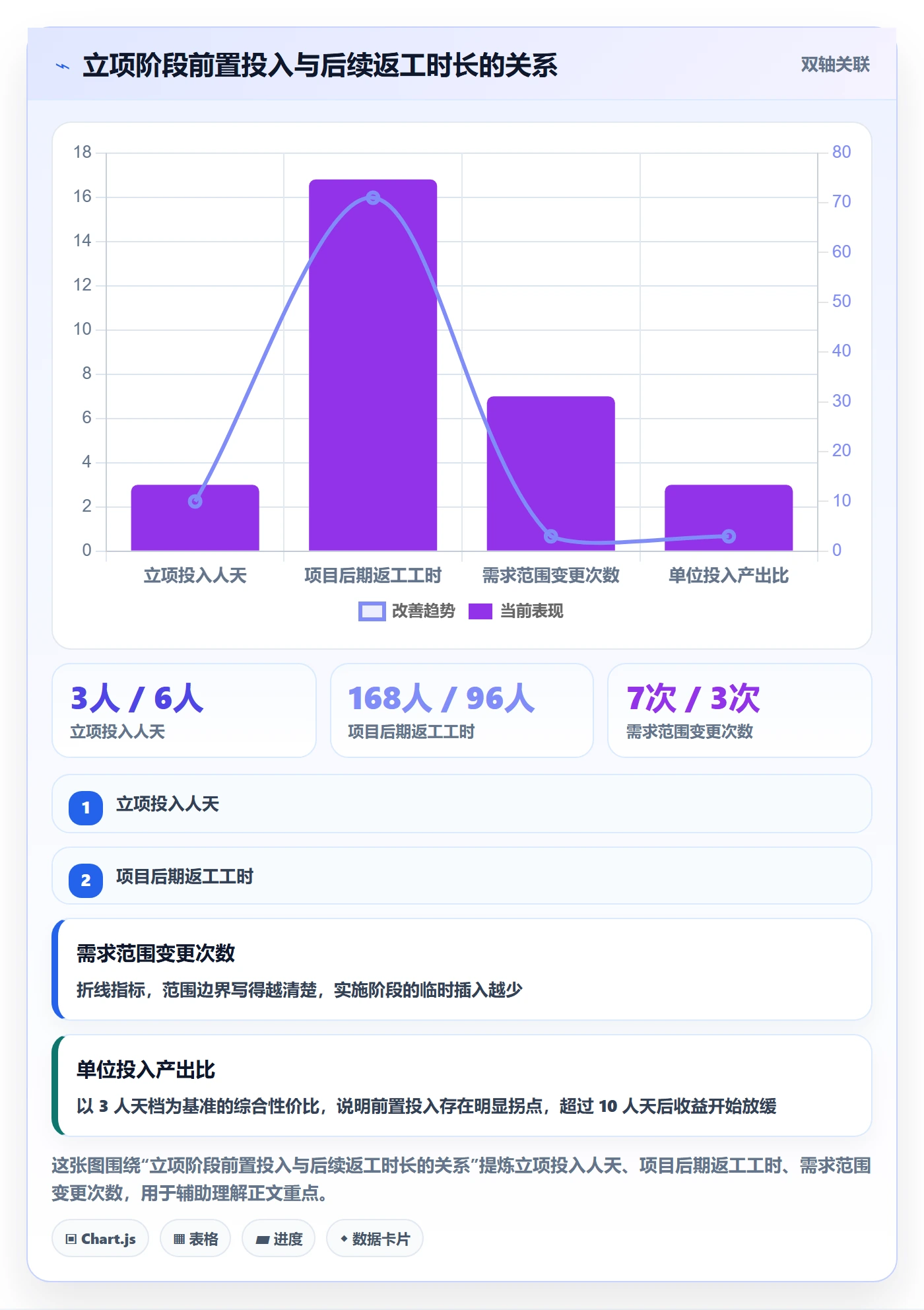Viewport: 924px width, 1310px height.
Task: Toggle the 当前表现 purple legend swatch
Action: 480,611
